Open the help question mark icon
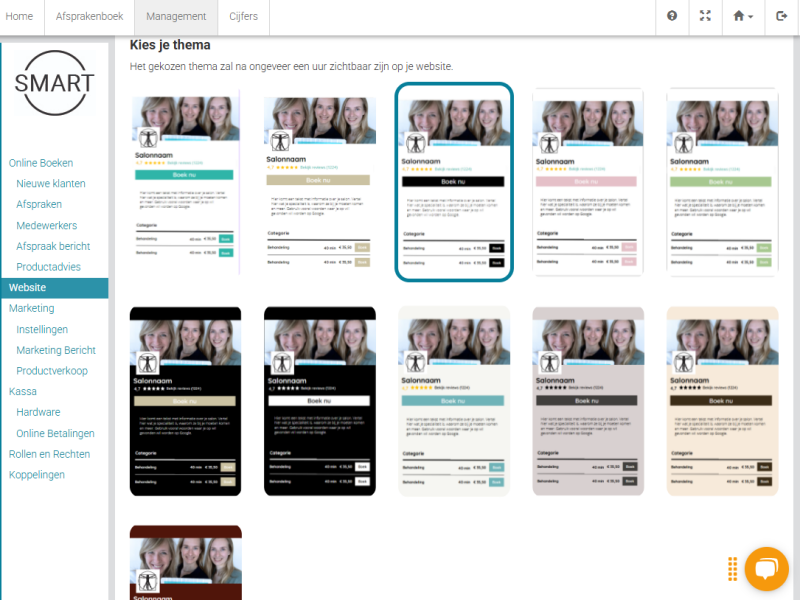Image resolution: width=800 pixels, height=600 pixels. pos(672,16)
